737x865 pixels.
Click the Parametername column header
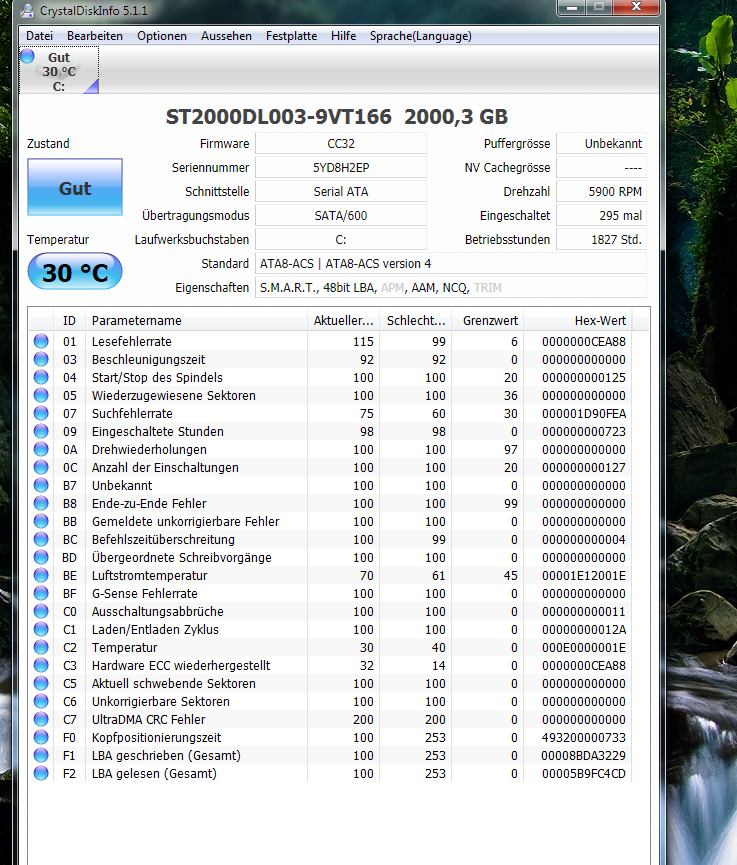coord(196,321)
